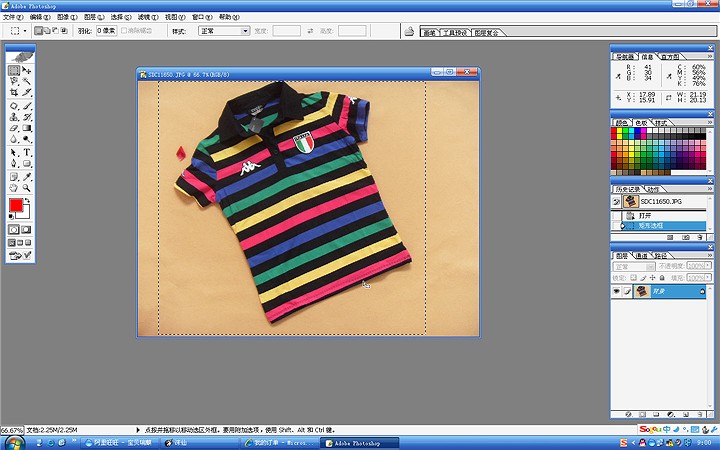Delete current state in History panel
720x450 pixels.
699,237
